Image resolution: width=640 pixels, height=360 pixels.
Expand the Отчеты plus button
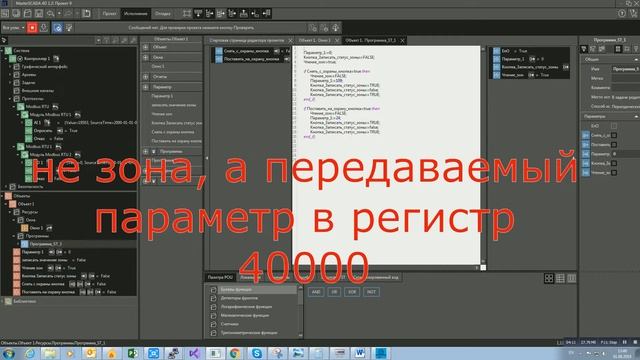(146, 76)
